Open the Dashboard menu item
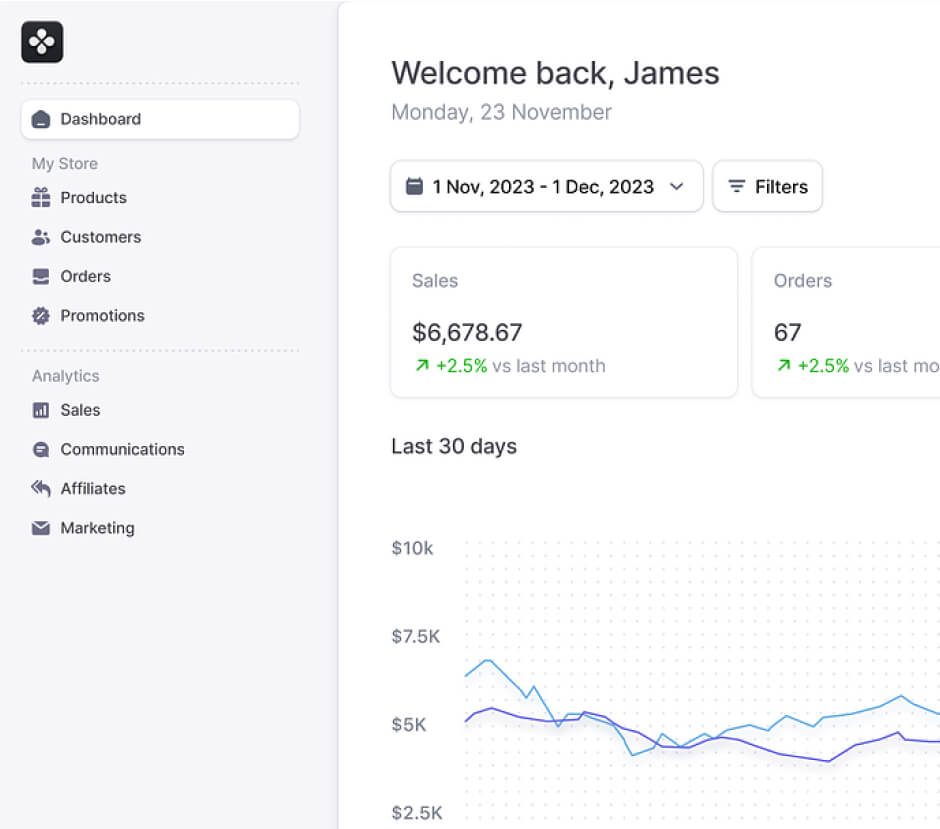Image resolution: width=940 pixels, height=829 pixels. click(x=160, y=119)
